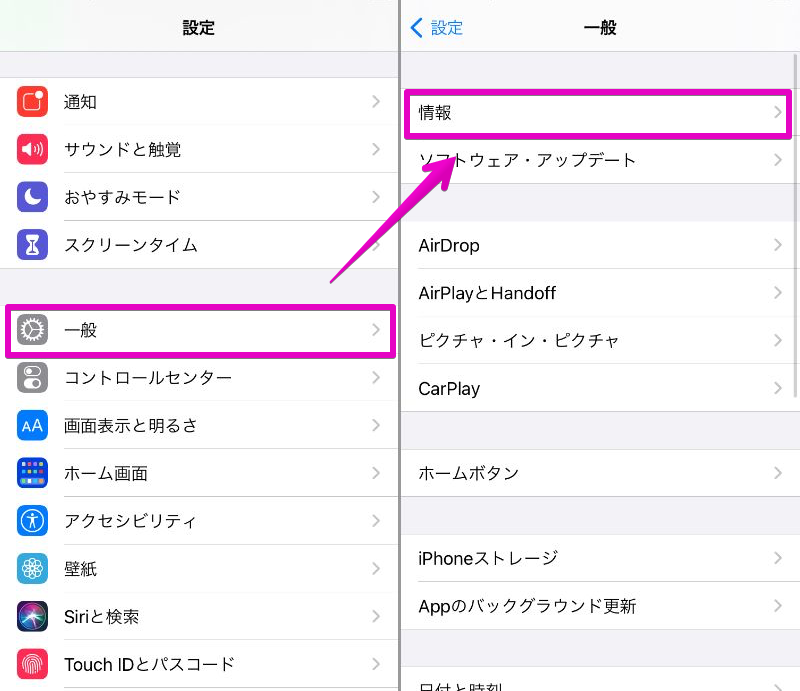The width and height of the screenshot is (800, 691).
Task: Select the サウンドと触覚 speaker icon
Action: 31,149
